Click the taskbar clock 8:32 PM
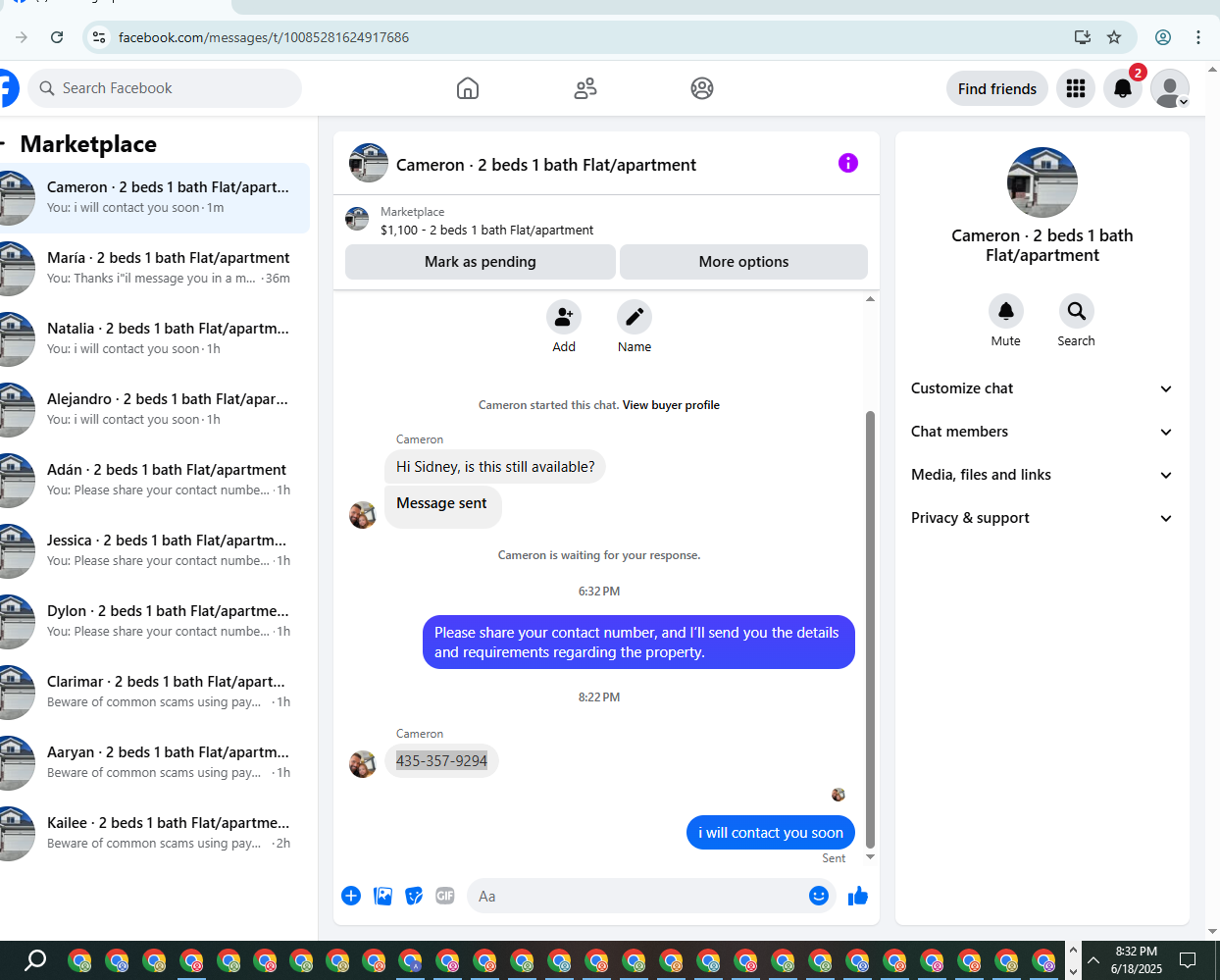The width and height of the screenshot is (1220, 980). tap(1136, 952)
